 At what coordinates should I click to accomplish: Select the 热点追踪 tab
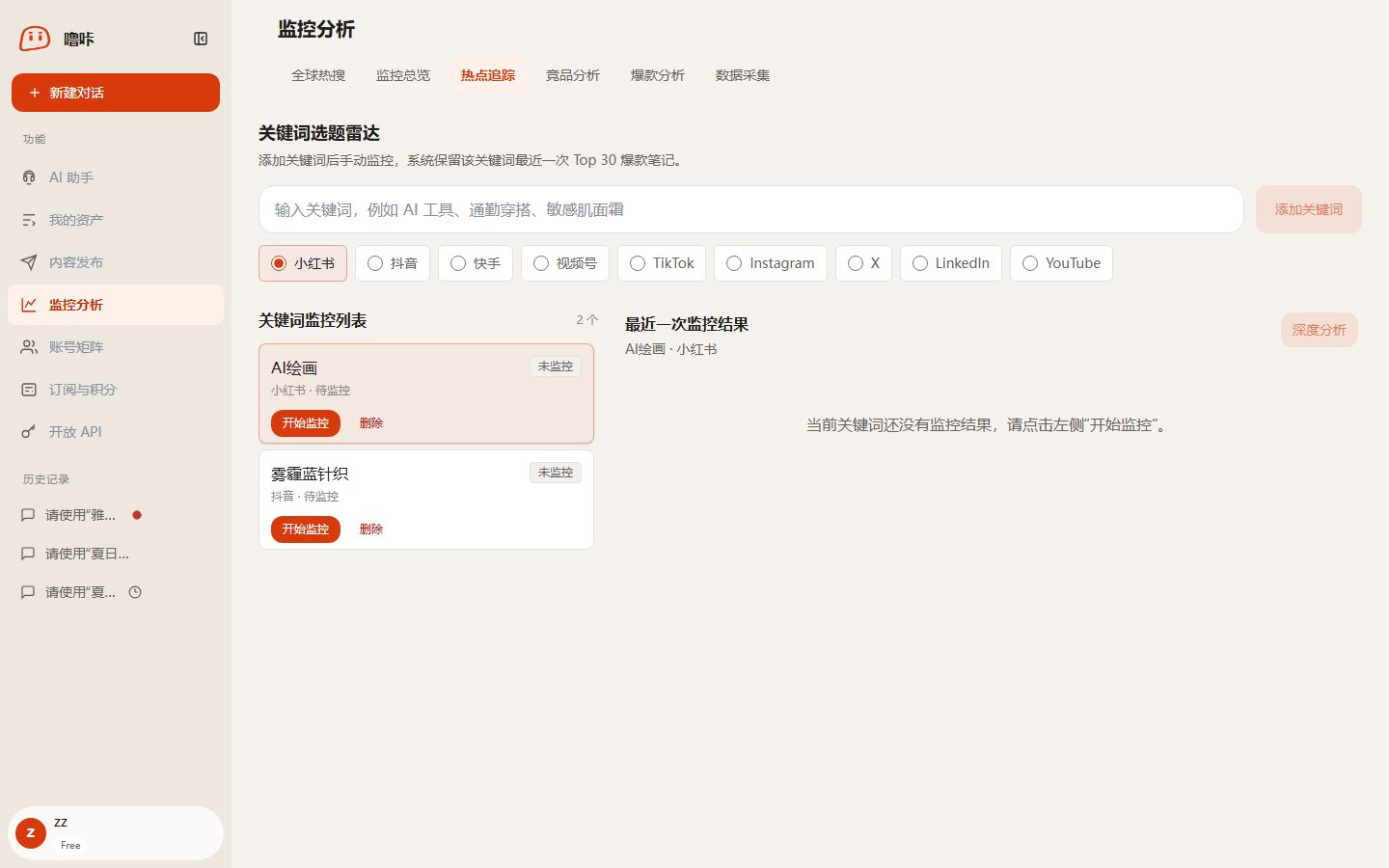(488, 75)
